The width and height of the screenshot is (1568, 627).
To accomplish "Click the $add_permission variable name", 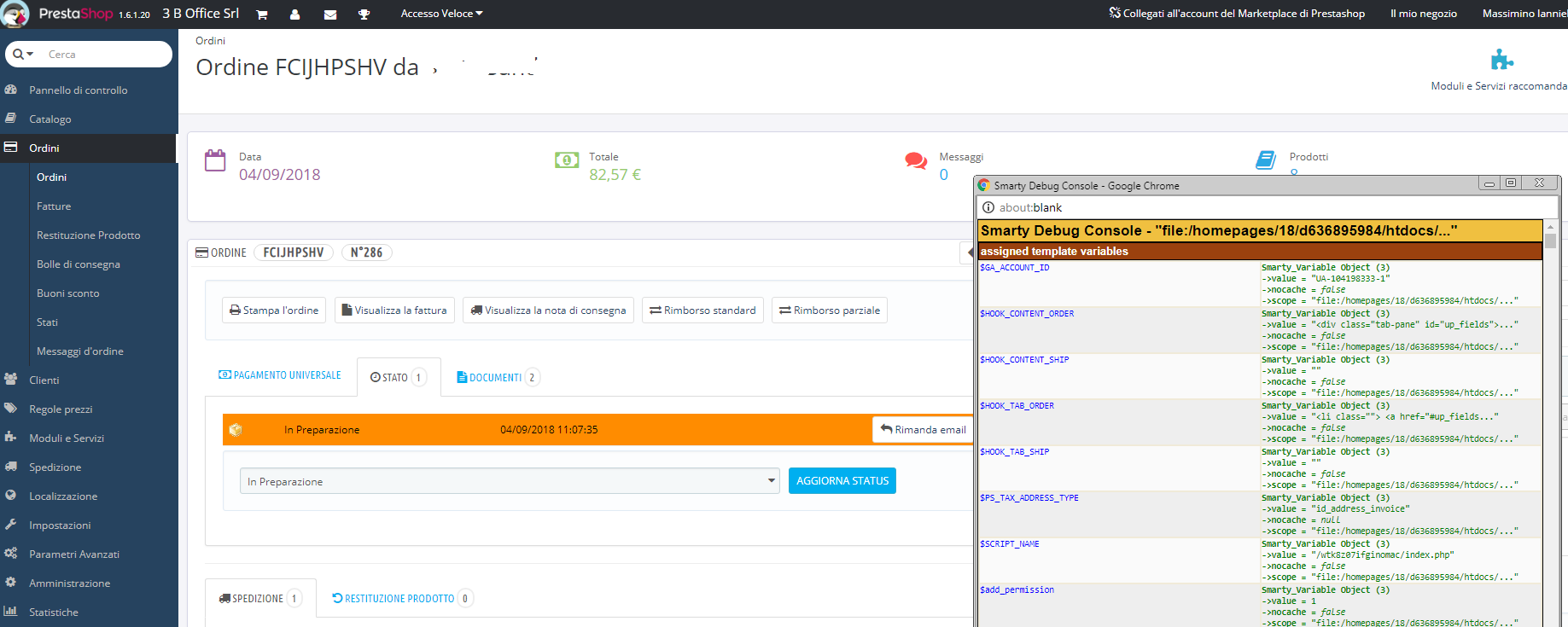I will pos(1017,590).
